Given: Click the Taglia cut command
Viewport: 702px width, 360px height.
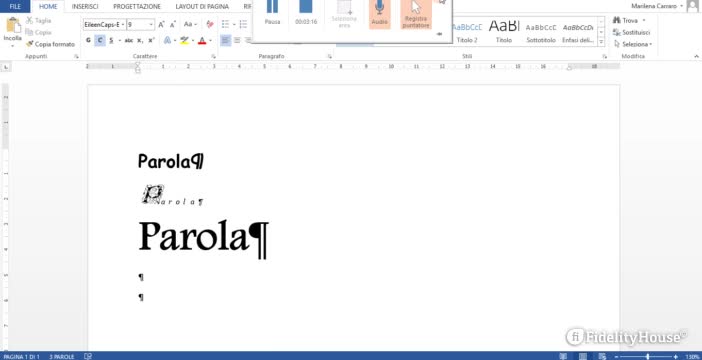Looking at the screenshot, I should [x=39, y=21].
